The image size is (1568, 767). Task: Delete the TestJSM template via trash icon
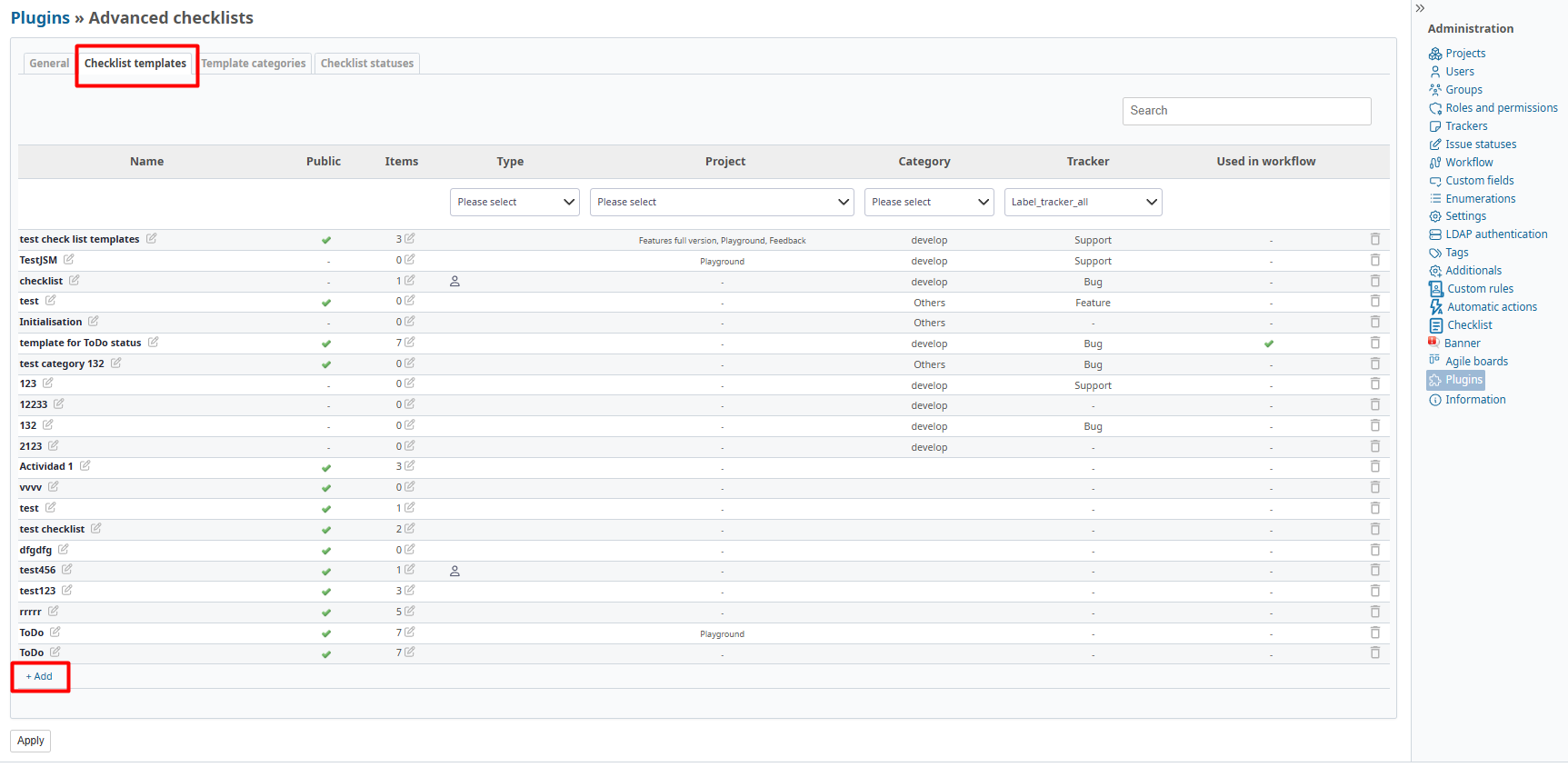tap(1374, 260)
